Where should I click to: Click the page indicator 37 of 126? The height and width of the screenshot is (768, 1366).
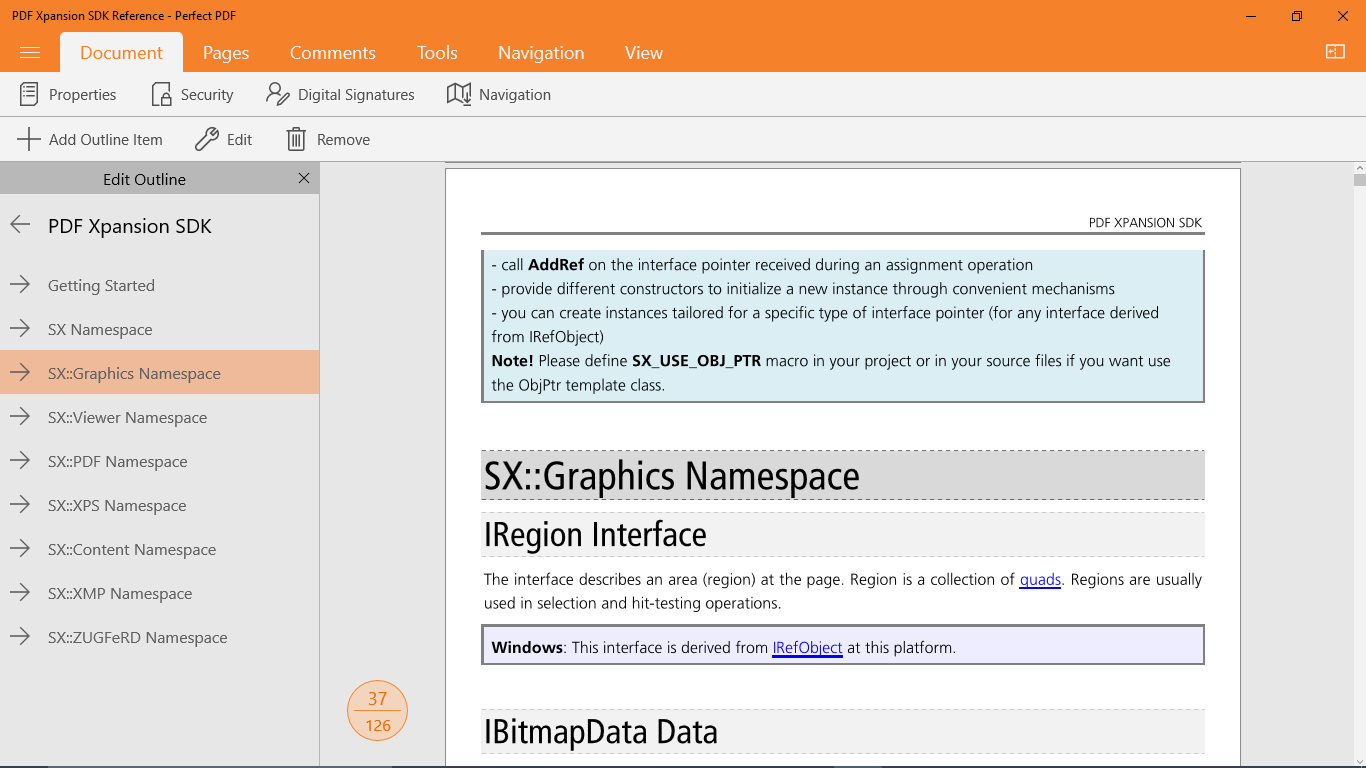pos(377,711)
